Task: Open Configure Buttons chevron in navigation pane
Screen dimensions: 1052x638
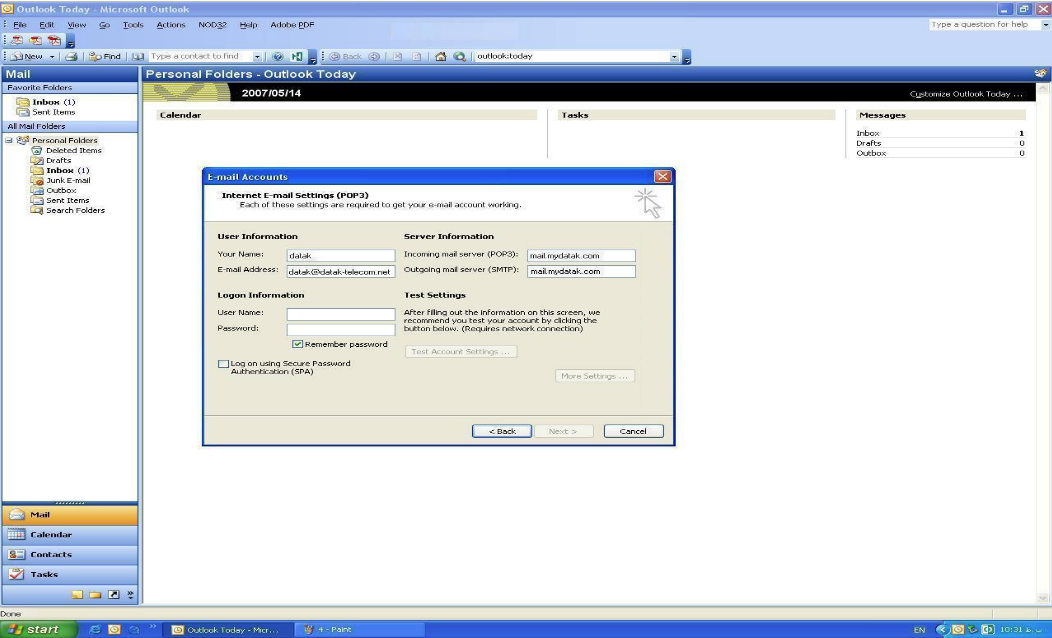Action: pos(130,594)
